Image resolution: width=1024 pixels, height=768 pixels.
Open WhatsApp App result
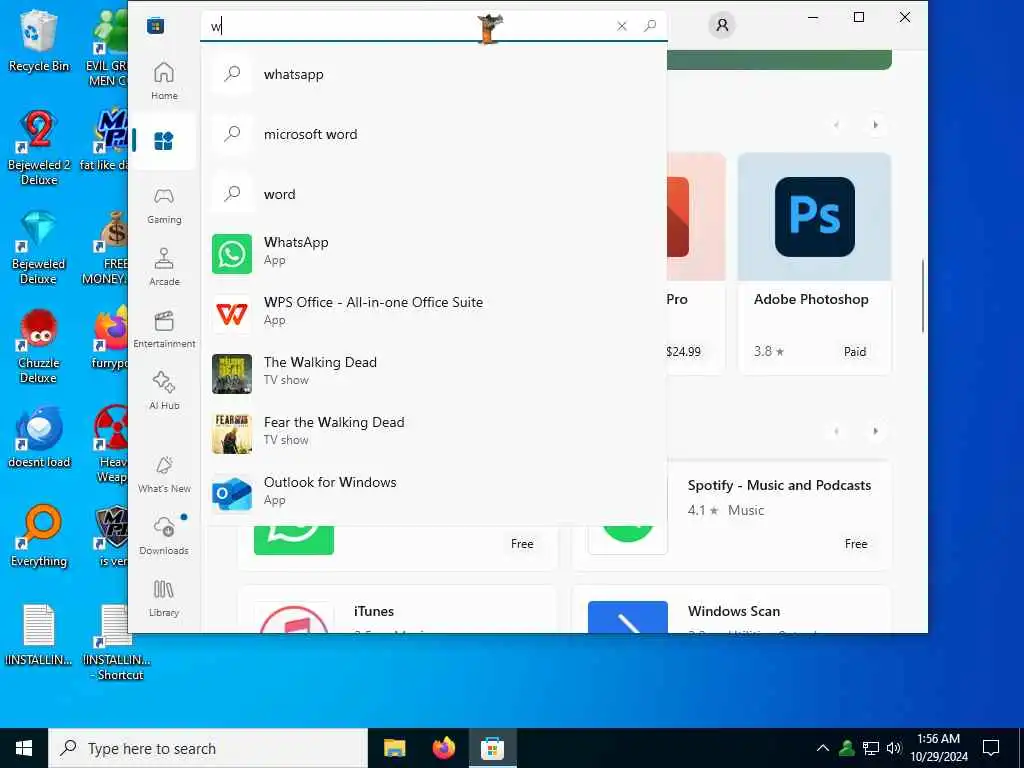(434, 254)
